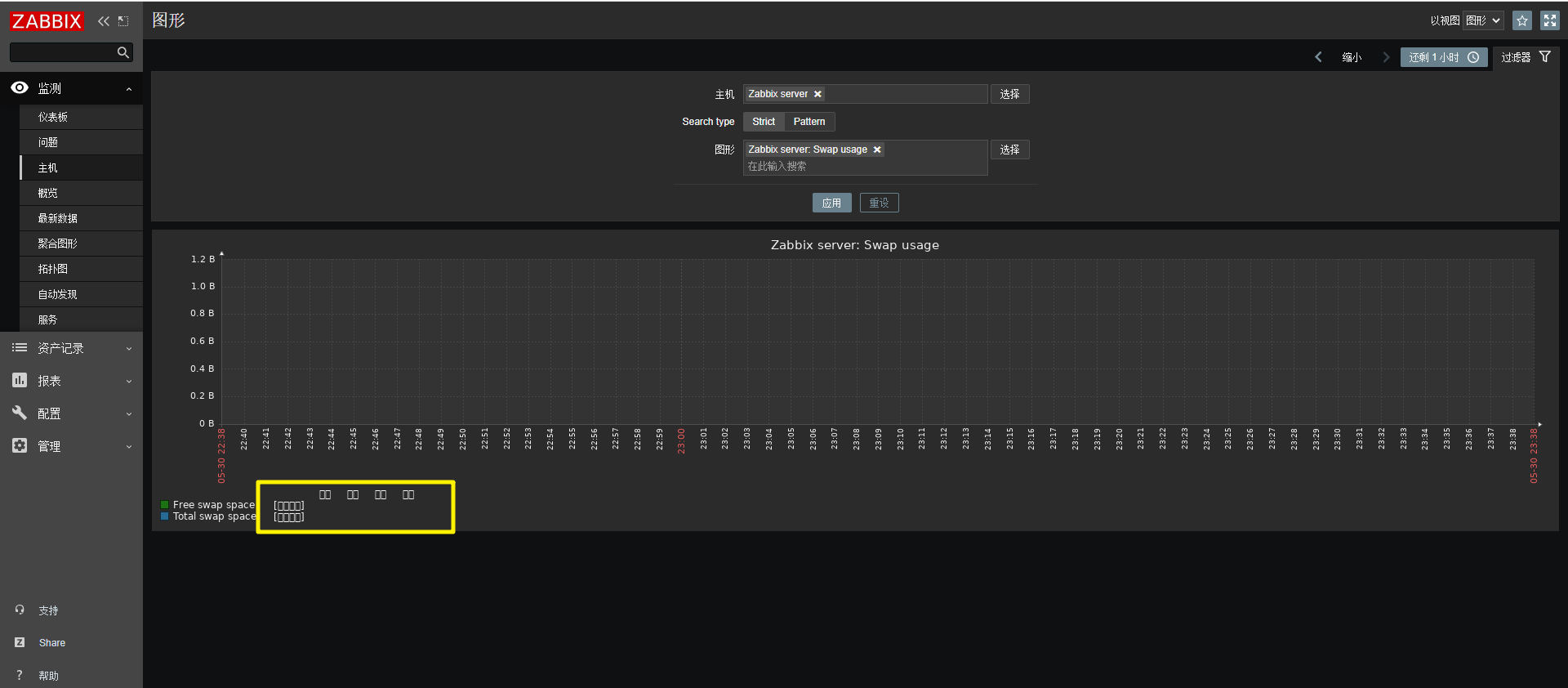Viewport: 1568px width, 688px height.
Task: Click the Share Z icon
Action: pyautogui.click(x=20, y=642)
